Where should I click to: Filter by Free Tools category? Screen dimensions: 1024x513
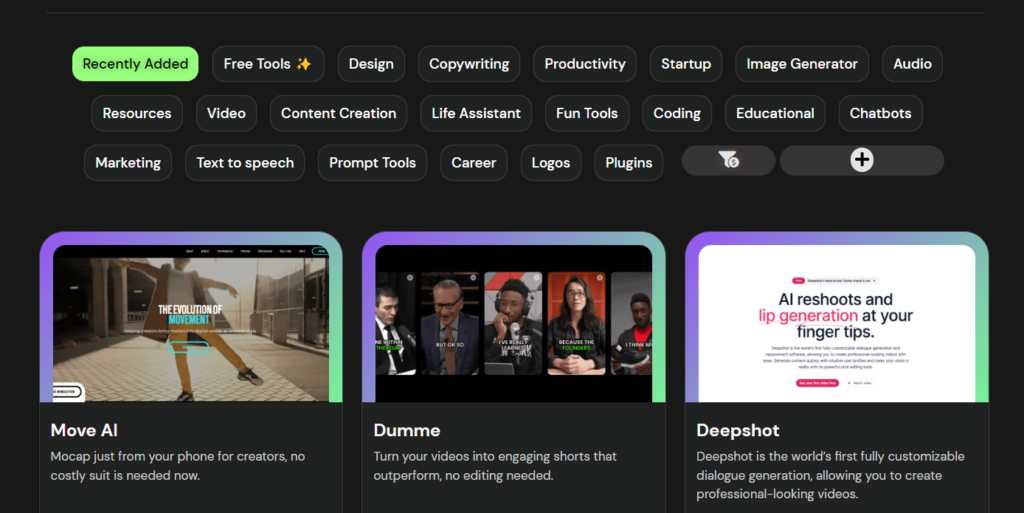pos(268,64)
